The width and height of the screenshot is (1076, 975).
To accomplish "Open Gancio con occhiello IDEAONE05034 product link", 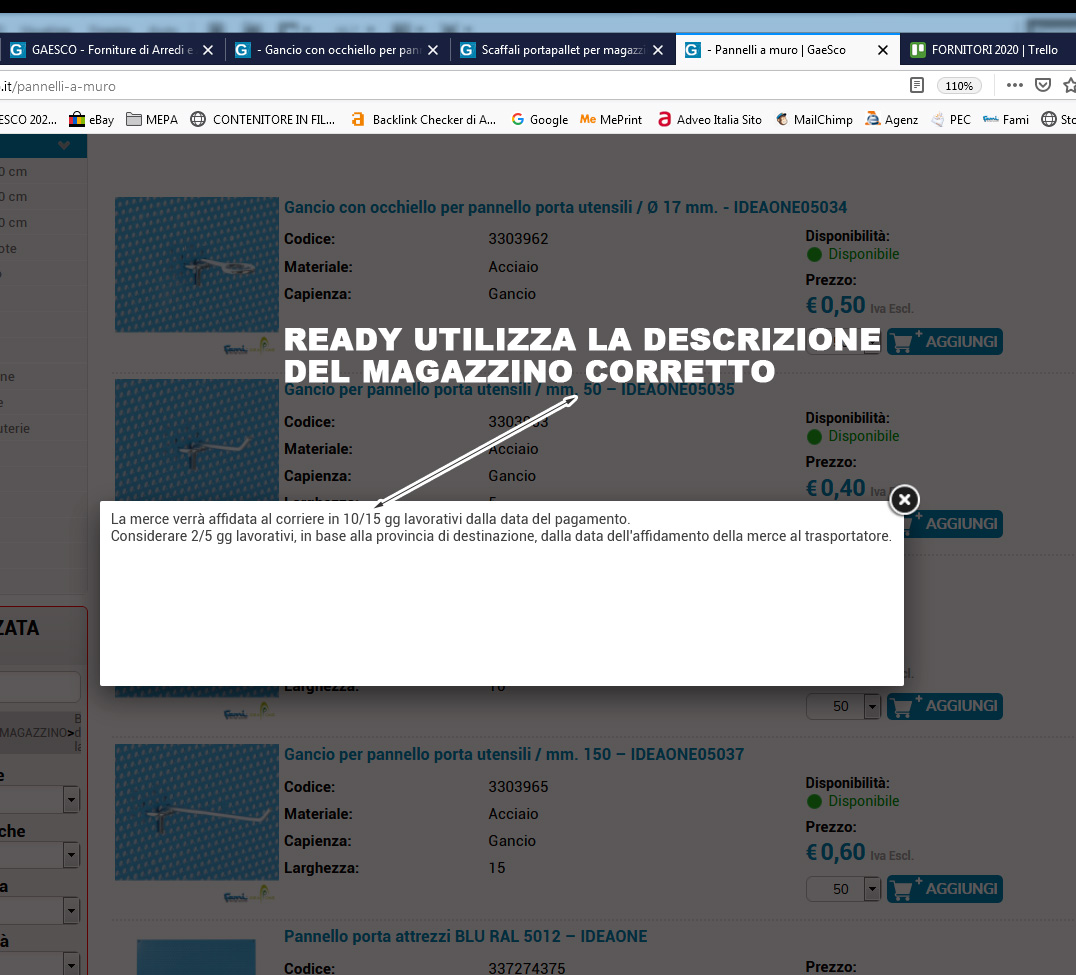I will [565, 207].
